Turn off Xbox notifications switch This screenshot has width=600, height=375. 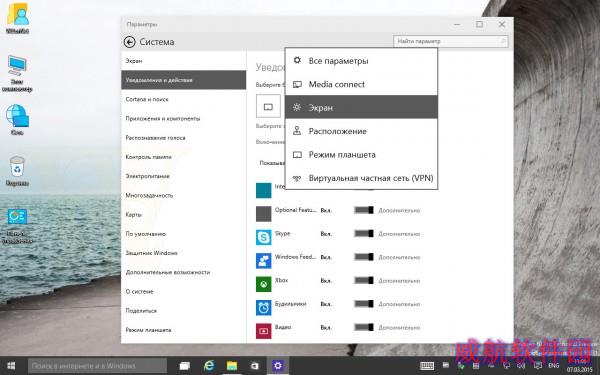(364, 280)
